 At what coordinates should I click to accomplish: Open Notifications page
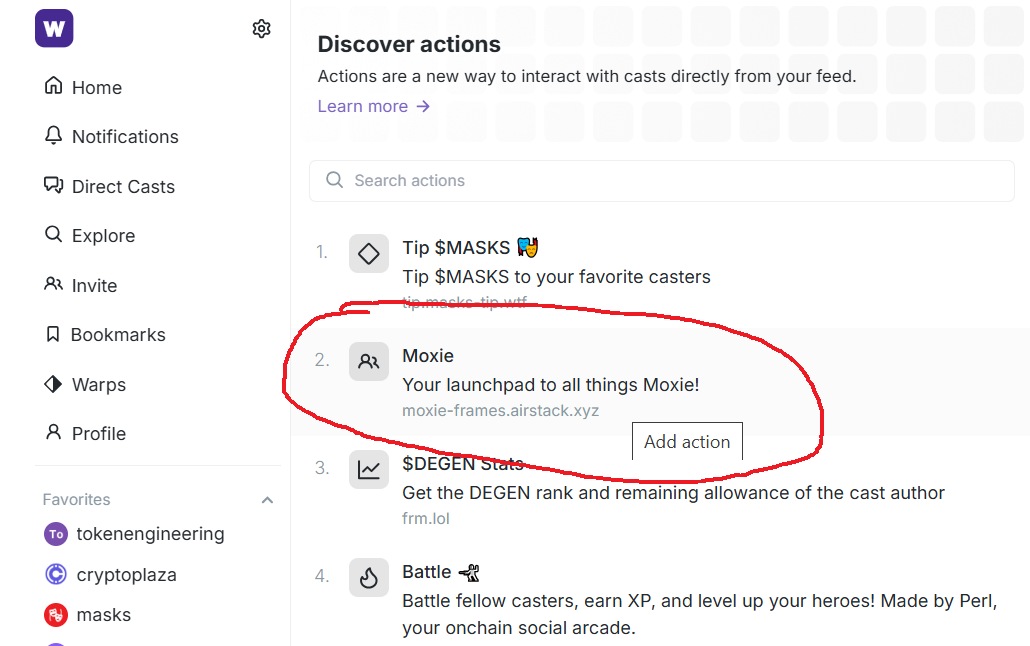pos(124,137)
